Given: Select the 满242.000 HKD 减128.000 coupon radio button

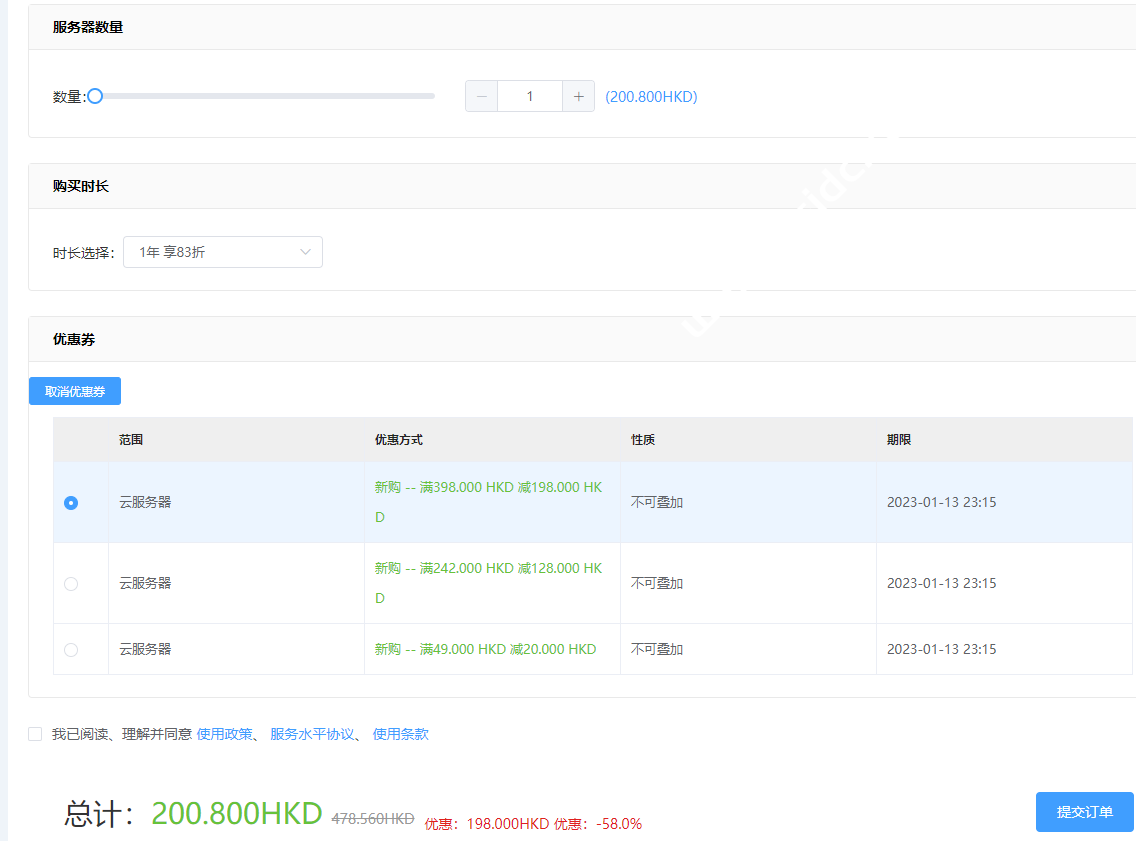Looking at the screenshot, I should tap(71, 584).
